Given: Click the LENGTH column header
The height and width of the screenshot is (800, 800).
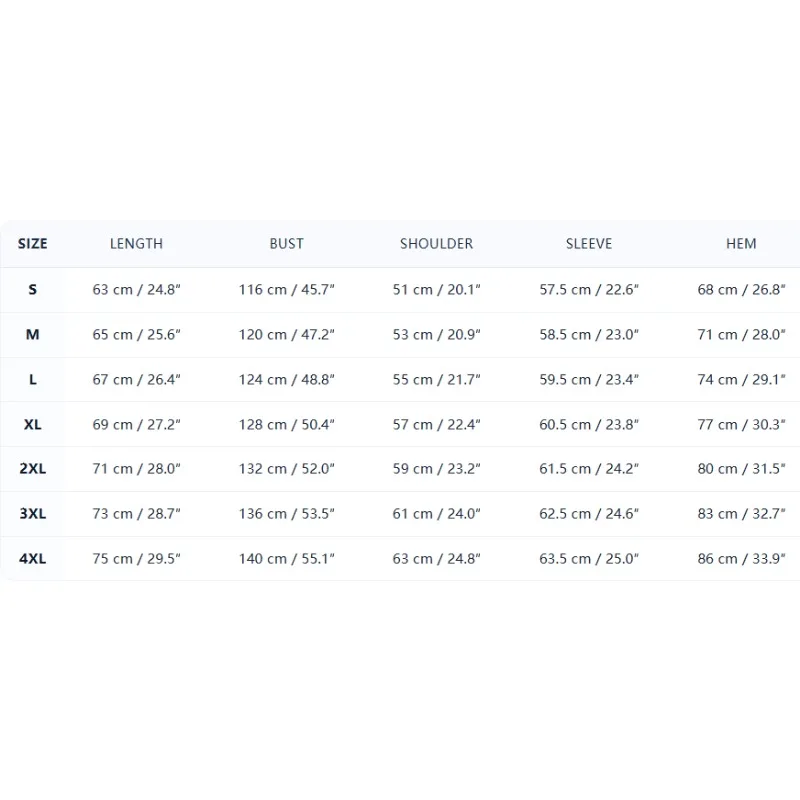Looking at the screenshot, I should click(x=136, y=244).
